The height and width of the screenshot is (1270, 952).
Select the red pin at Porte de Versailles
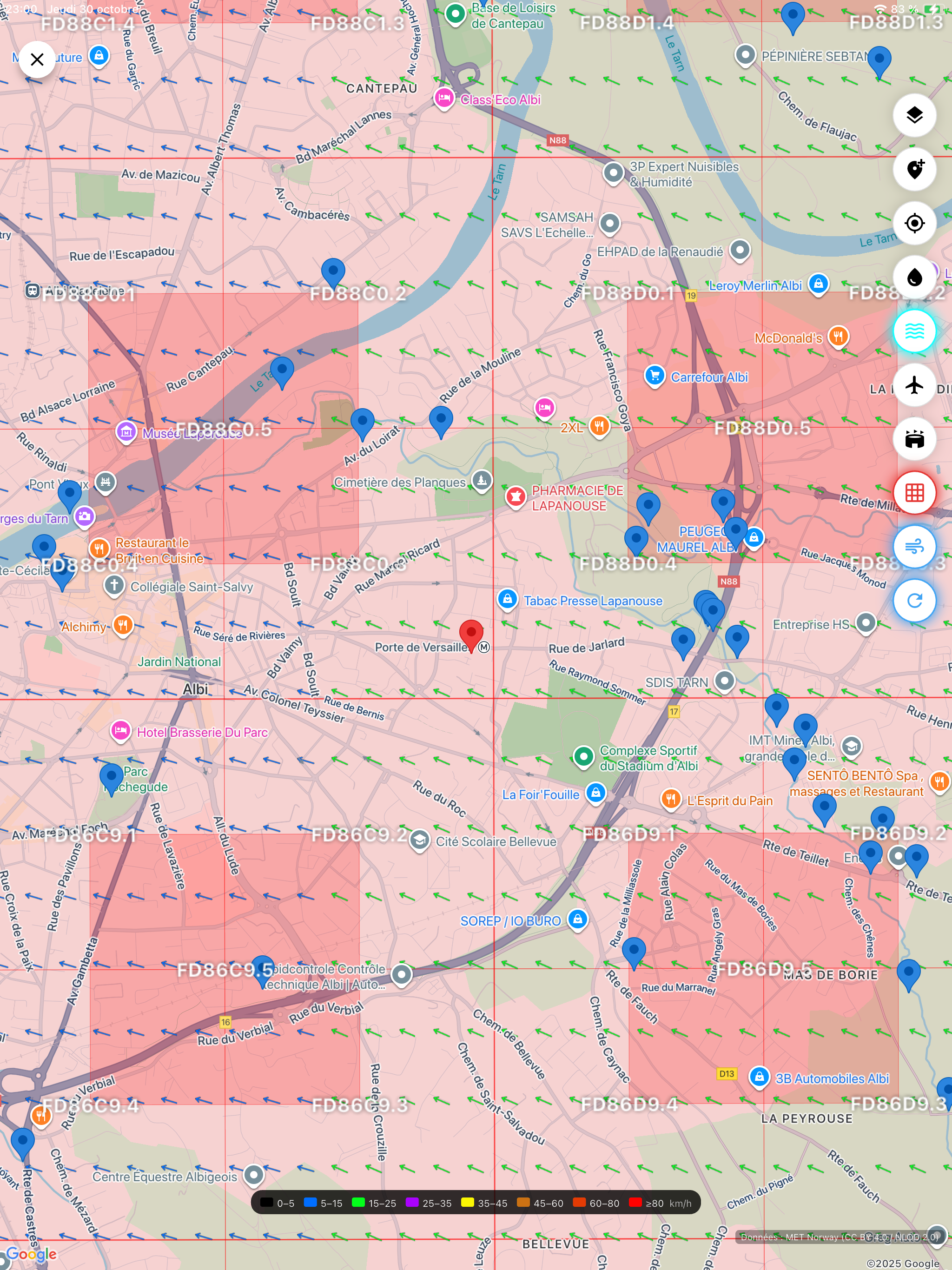coord(471,635)
